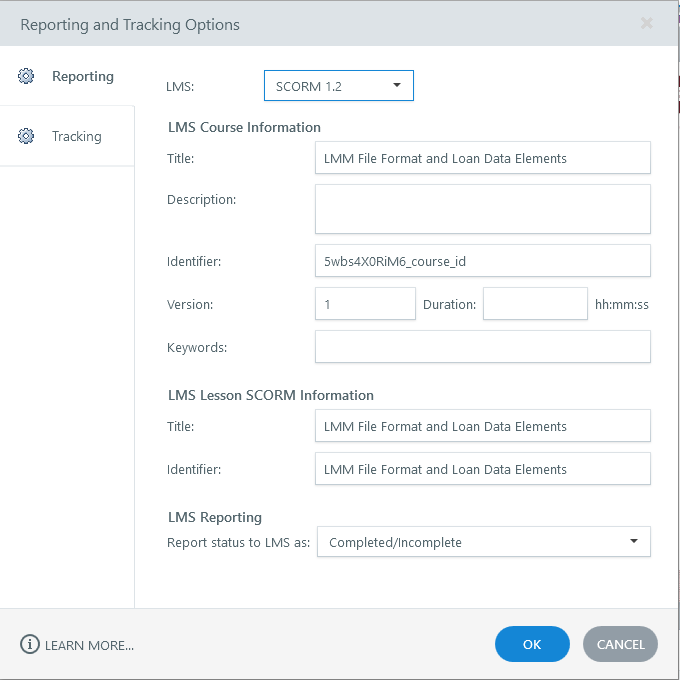
Task: Click the course Identifier field
Action: pyautogui.click(x=482, y=261)
